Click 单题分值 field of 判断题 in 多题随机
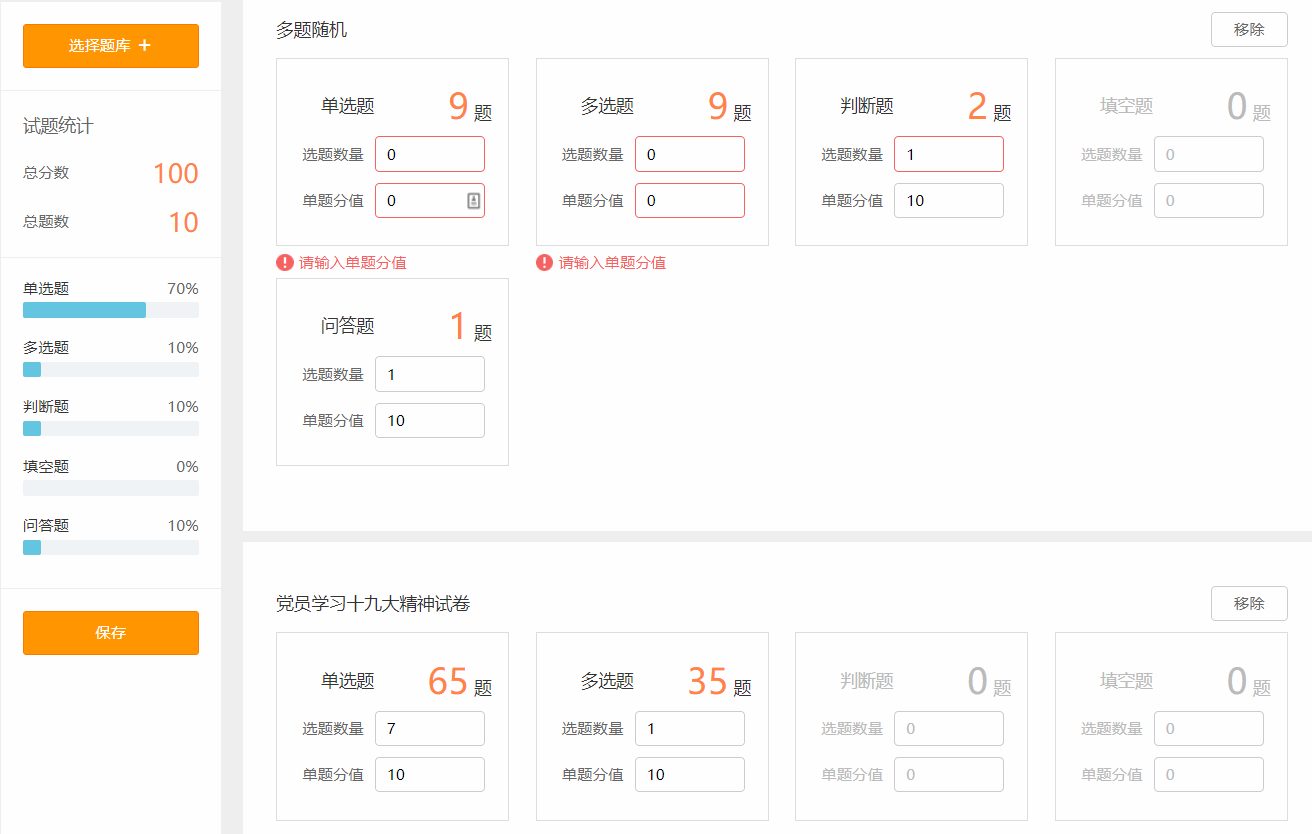Viewport: 1312px width, 834px height. 948,201
